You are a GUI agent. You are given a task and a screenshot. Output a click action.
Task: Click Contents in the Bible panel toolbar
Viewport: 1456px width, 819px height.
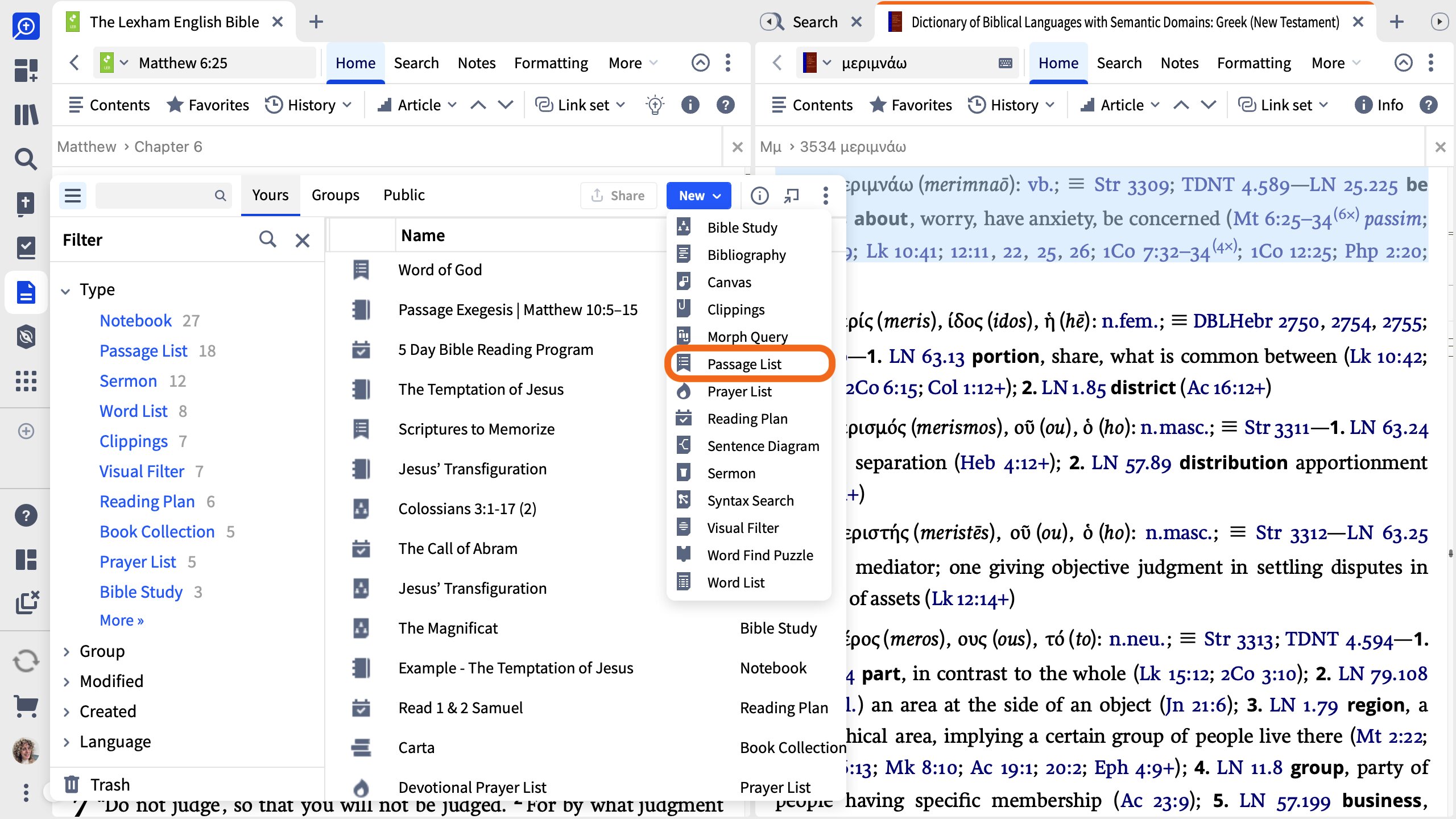point(109,105)
